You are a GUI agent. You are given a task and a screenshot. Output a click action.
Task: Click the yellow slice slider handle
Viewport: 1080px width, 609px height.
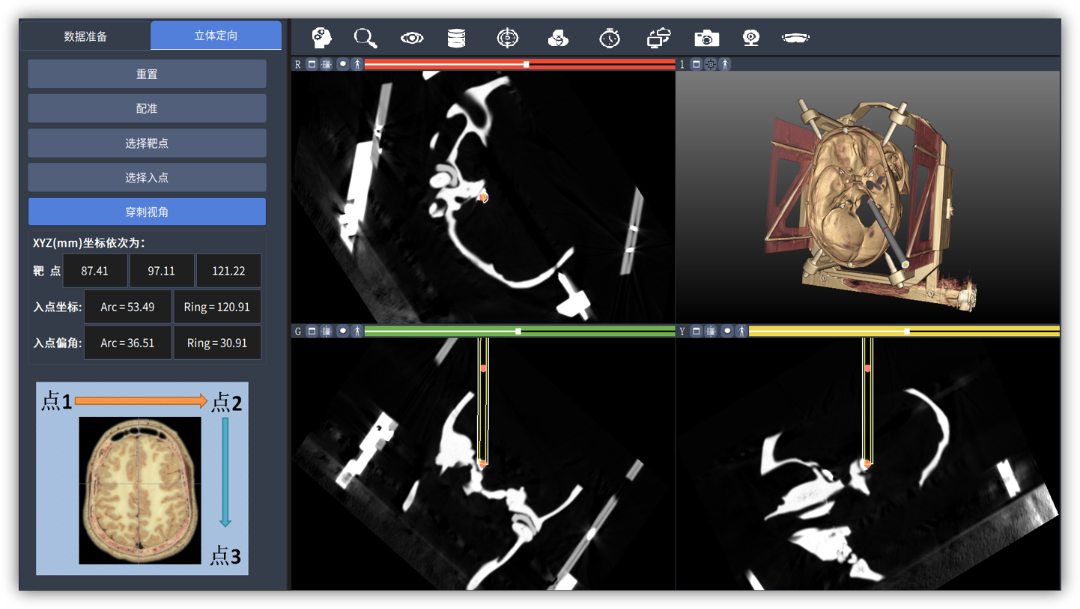(x=906, y=331)
